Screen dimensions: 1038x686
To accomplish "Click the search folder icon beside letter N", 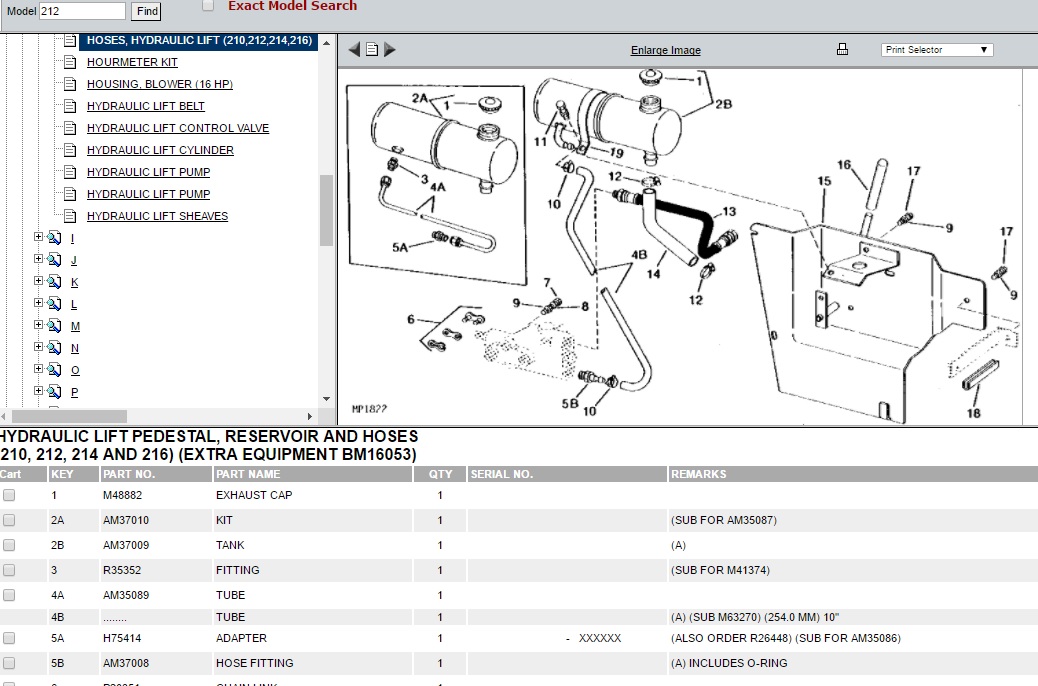I will (54, 348).
